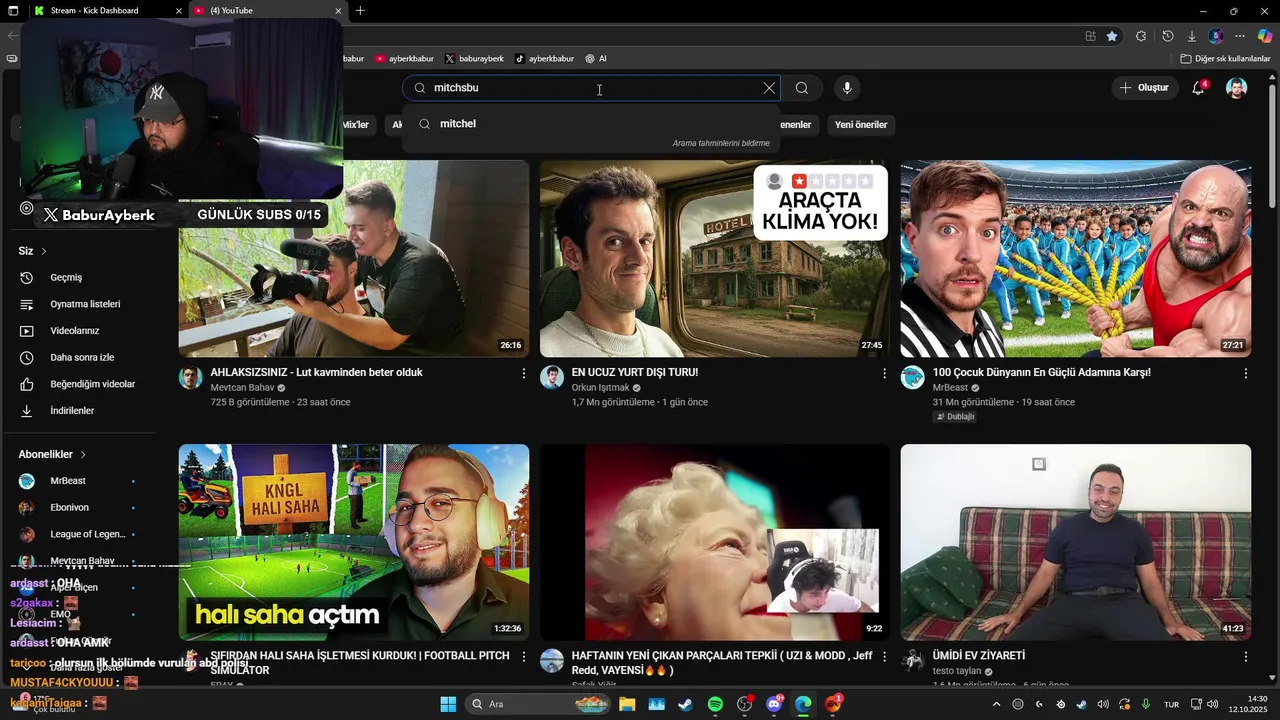Open the TikTok ayberkbabur bookmark
1280x720 pixels.
click(x=544, y=59)
